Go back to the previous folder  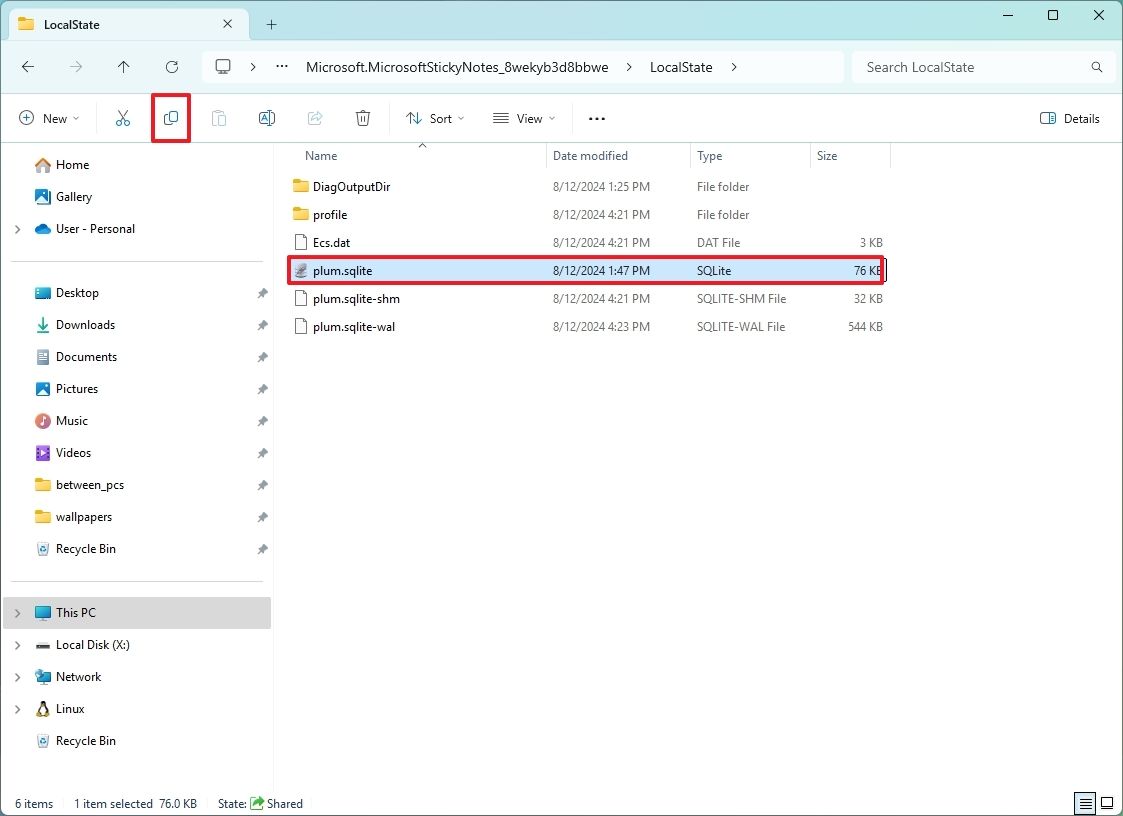tap(28, 66)
